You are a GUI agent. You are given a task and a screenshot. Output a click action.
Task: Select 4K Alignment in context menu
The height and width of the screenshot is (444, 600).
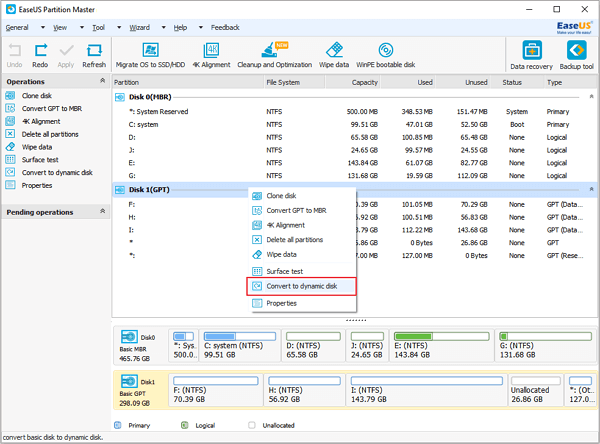click(x=303, y=225)
